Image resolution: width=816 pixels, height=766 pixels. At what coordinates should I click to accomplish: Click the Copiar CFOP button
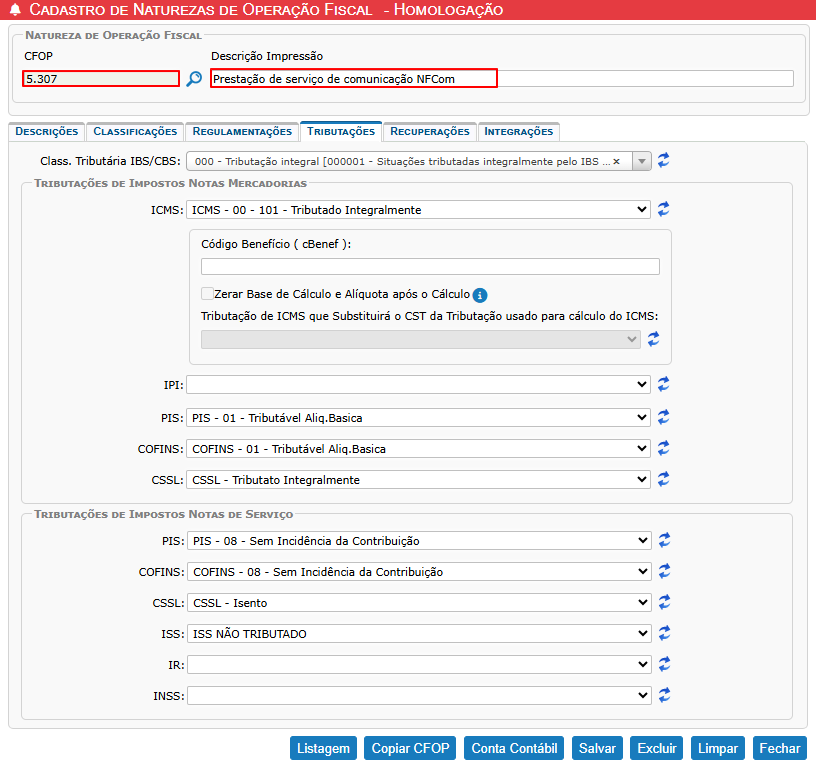410,748
